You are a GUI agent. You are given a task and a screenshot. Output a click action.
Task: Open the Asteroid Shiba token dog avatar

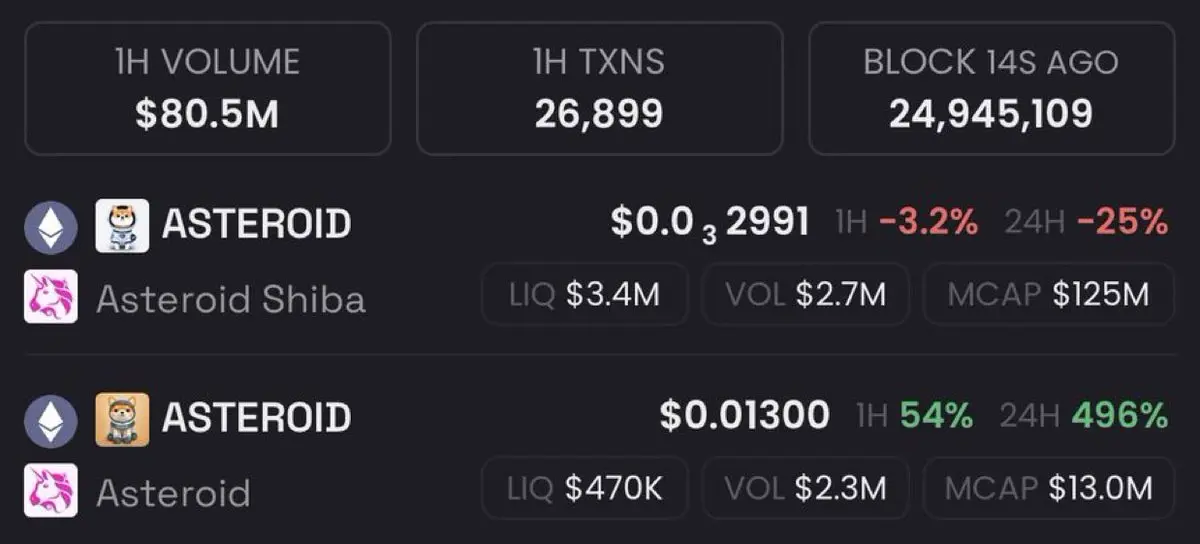point(122,225)
